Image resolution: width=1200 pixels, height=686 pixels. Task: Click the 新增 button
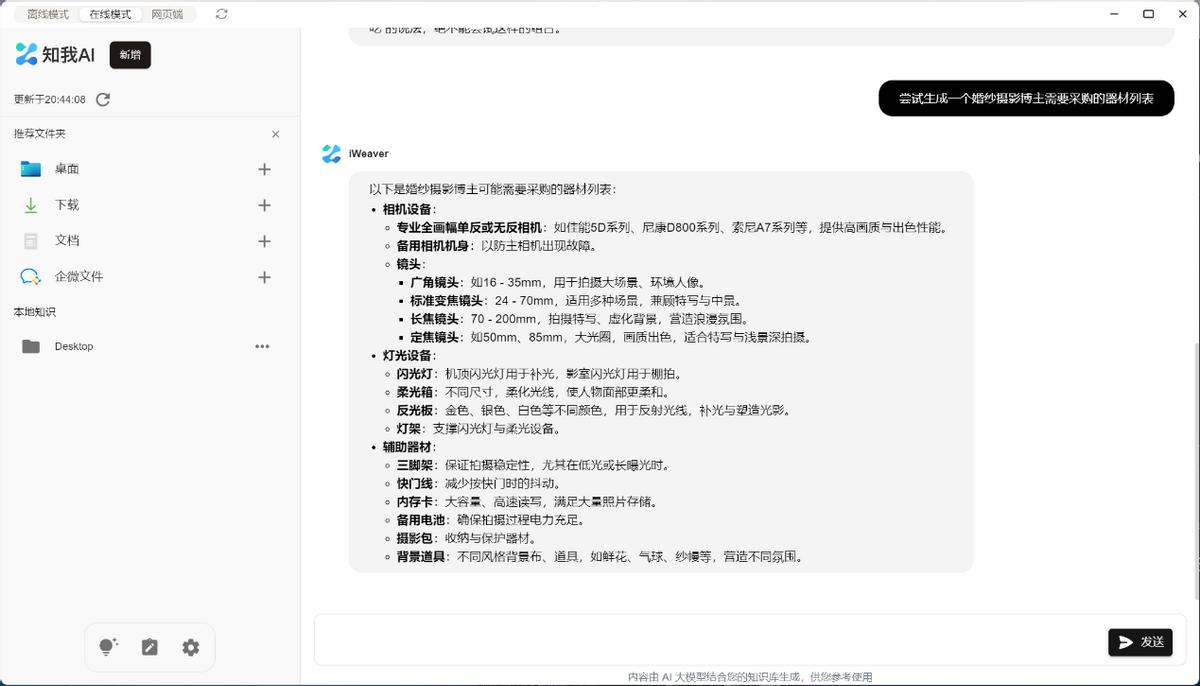point(130,55)
